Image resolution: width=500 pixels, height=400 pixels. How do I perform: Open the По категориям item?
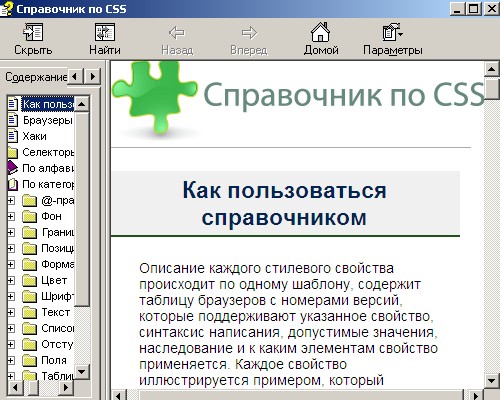click(x=48, y=184)
